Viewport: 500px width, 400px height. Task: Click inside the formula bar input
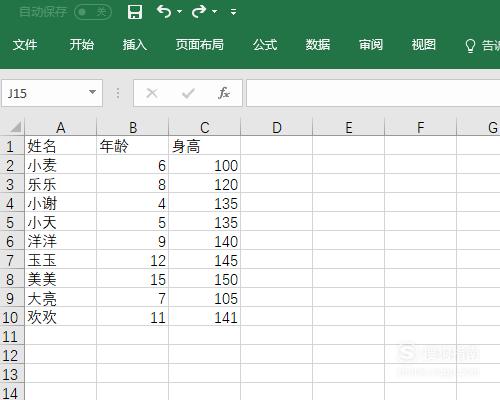click(373, 93)
